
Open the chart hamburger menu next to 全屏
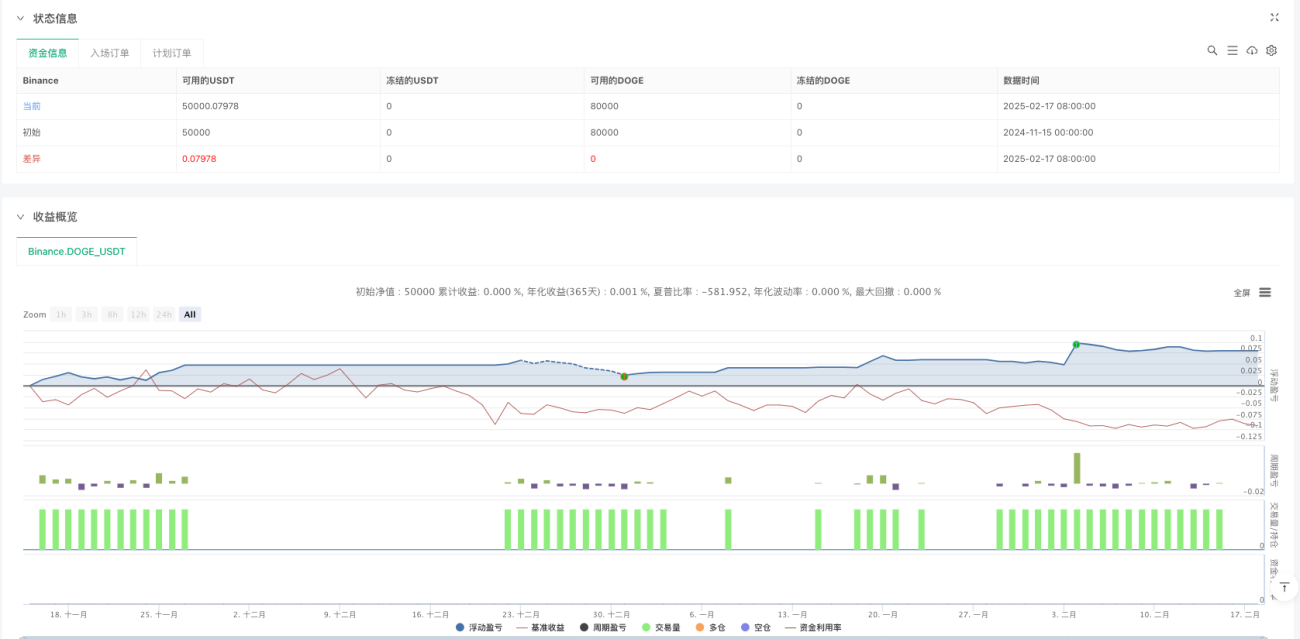point(1265,292)
